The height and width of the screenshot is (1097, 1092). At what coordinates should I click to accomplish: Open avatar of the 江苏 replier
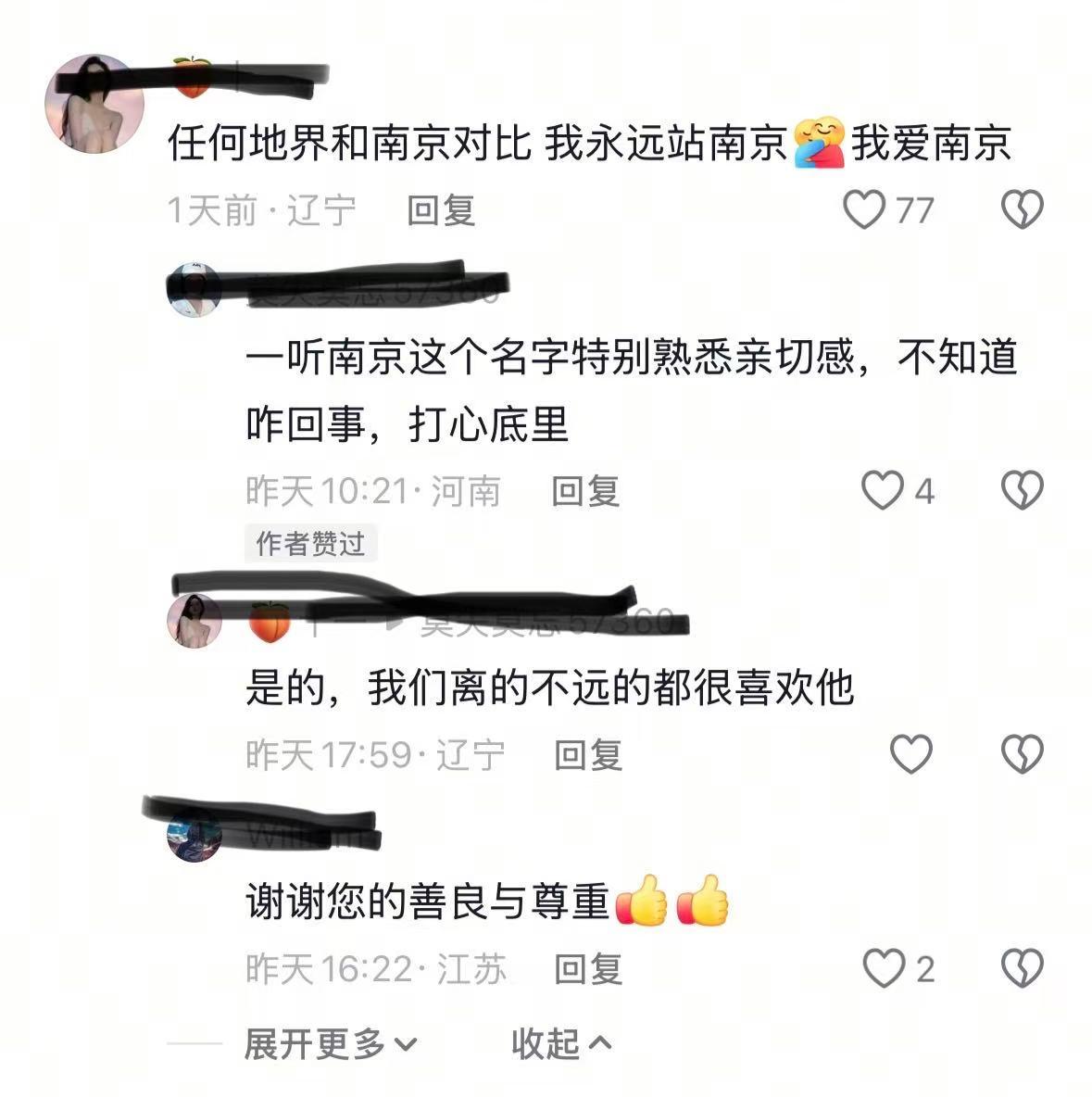point(194,835)
